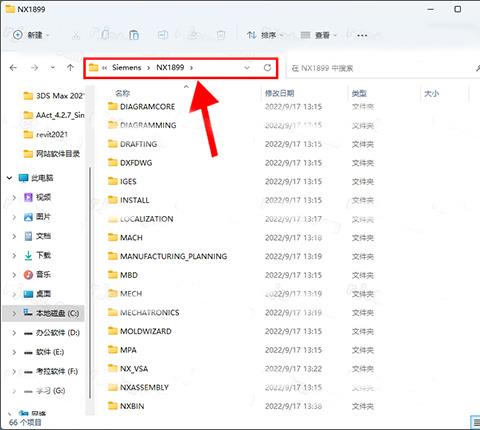Image resolution: width=480 pixels, height=430 pixels.
Task: Click the Copy icon in toolbar
Action: tap(105, 35)
